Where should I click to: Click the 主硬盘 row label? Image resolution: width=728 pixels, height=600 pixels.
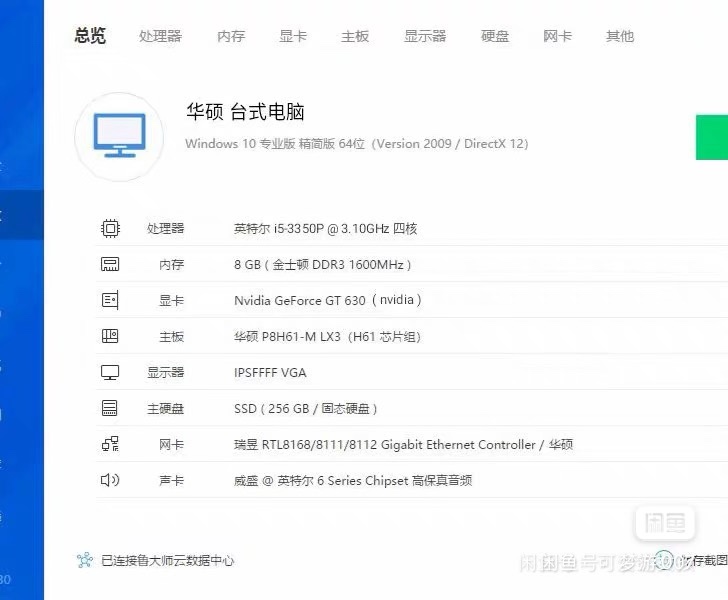pos(165,409)
